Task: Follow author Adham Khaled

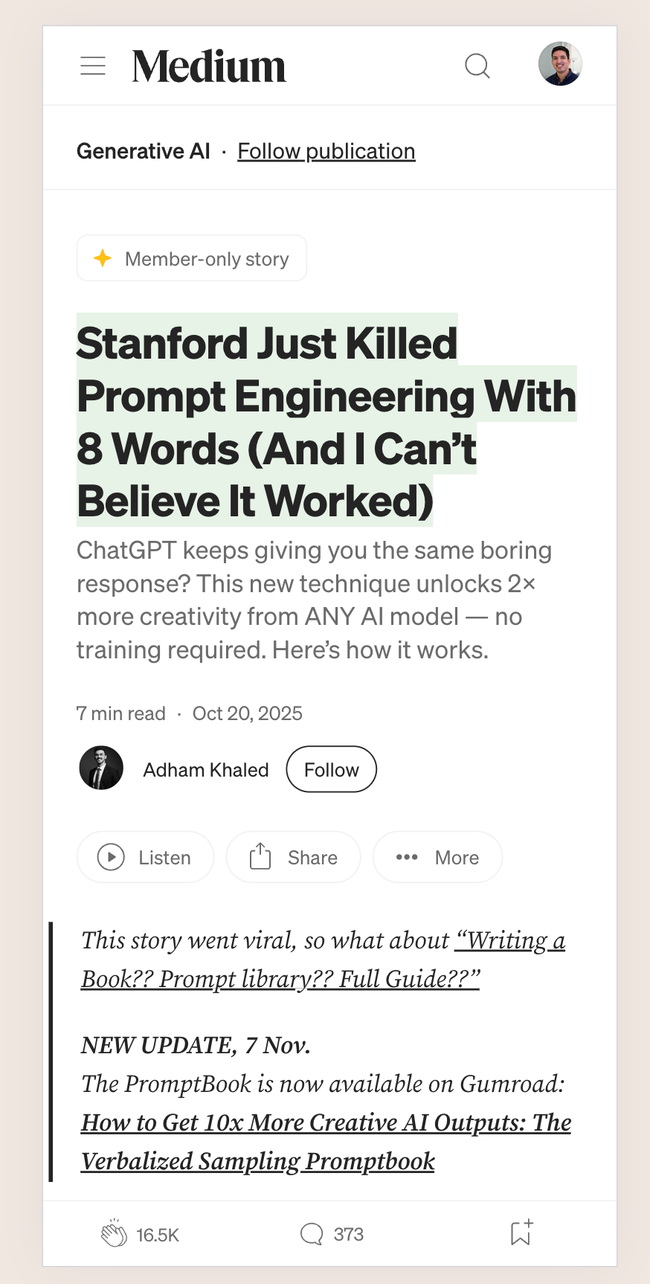Action: 331,769
